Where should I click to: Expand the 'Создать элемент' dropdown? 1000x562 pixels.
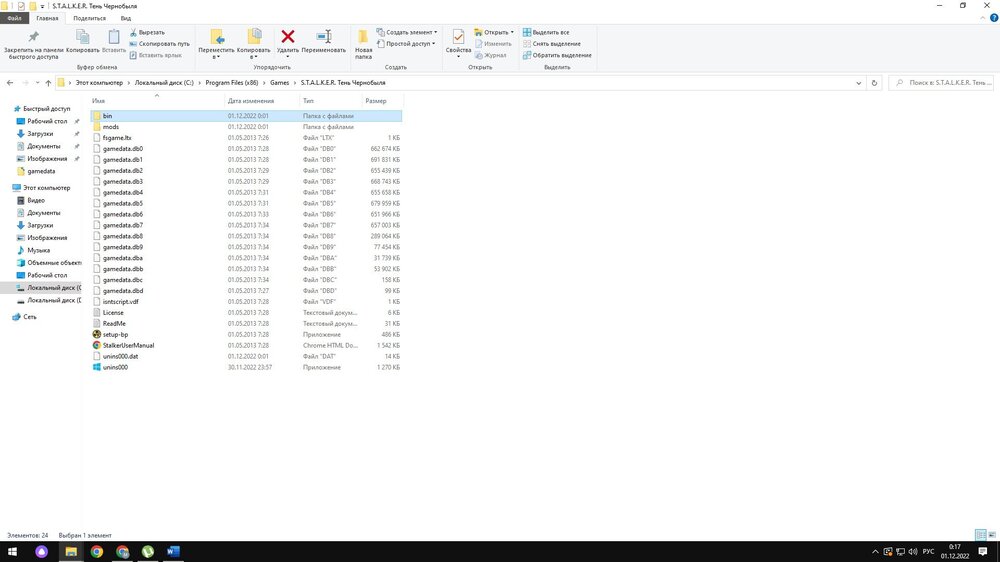pos(411,32)
